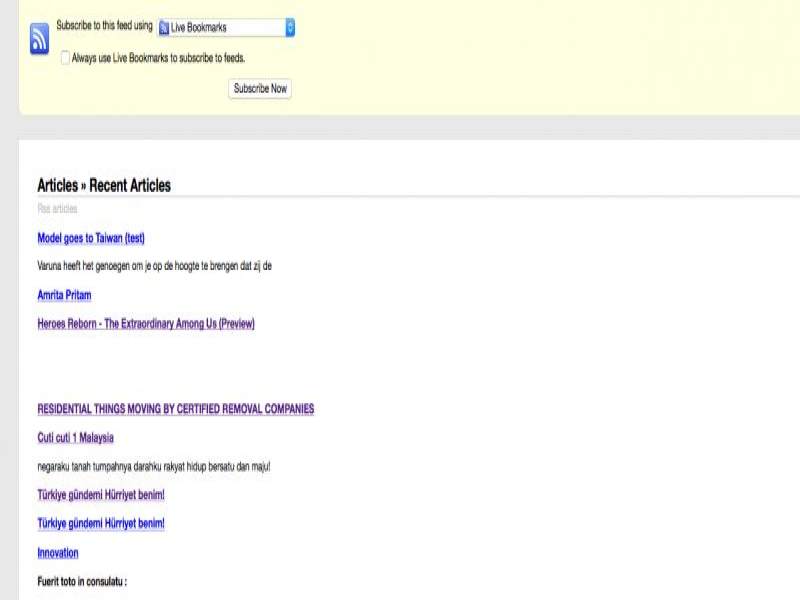Screen dimensions: 800x600
Task: Follow the Innovation article link
Action: [x=58, y=553]
